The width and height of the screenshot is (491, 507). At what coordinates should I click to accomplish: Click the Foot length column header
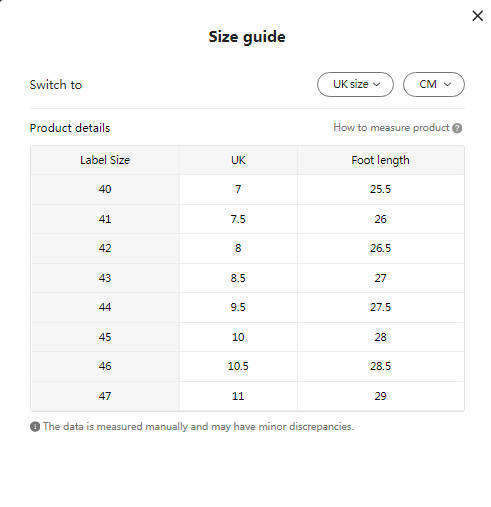pyautogui.click(x=380, y=160)
